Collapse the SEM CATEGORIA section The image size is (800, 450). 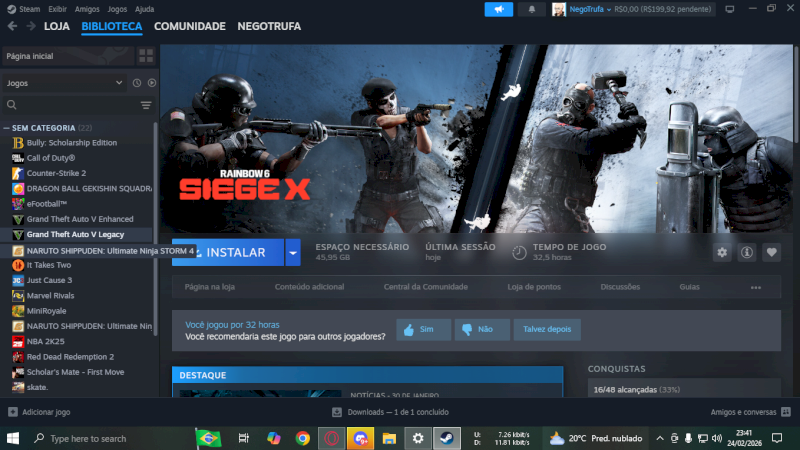6,128
